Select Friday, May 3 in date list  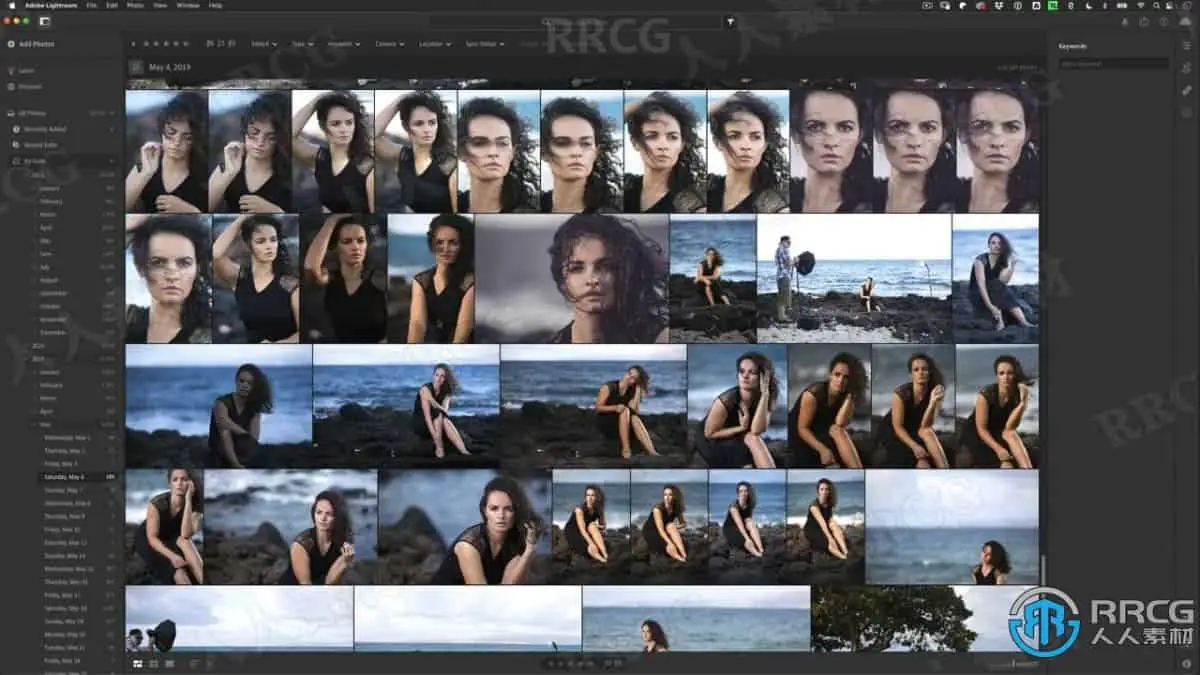coord(62,464)
